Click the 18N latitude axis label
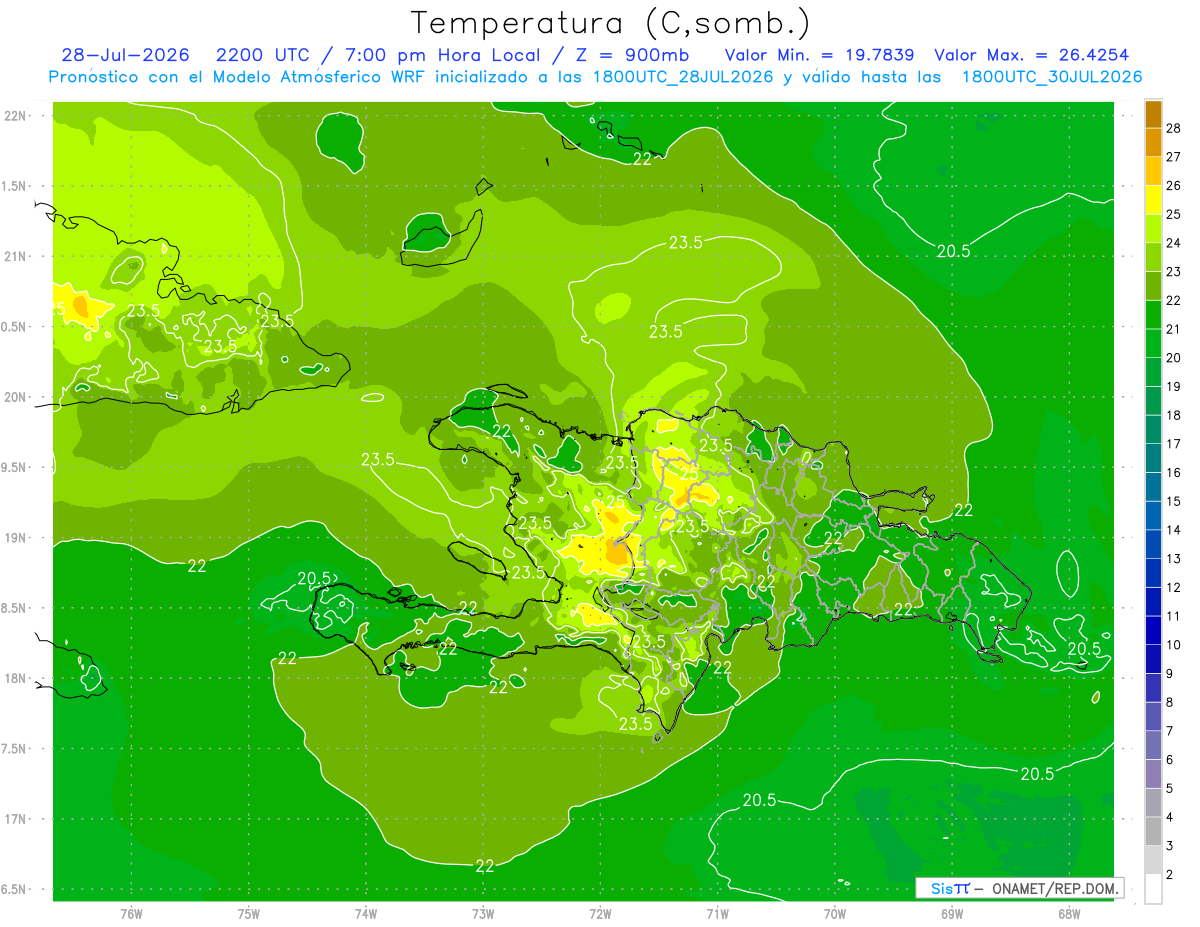The height and width of the screenshot is (927, 1200). click(16, 678)
